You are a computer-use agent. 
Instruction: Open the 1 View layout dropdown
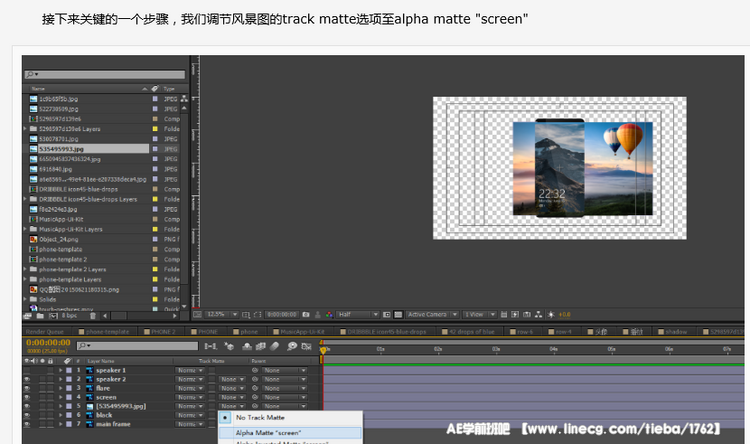(x=480, y=314)
